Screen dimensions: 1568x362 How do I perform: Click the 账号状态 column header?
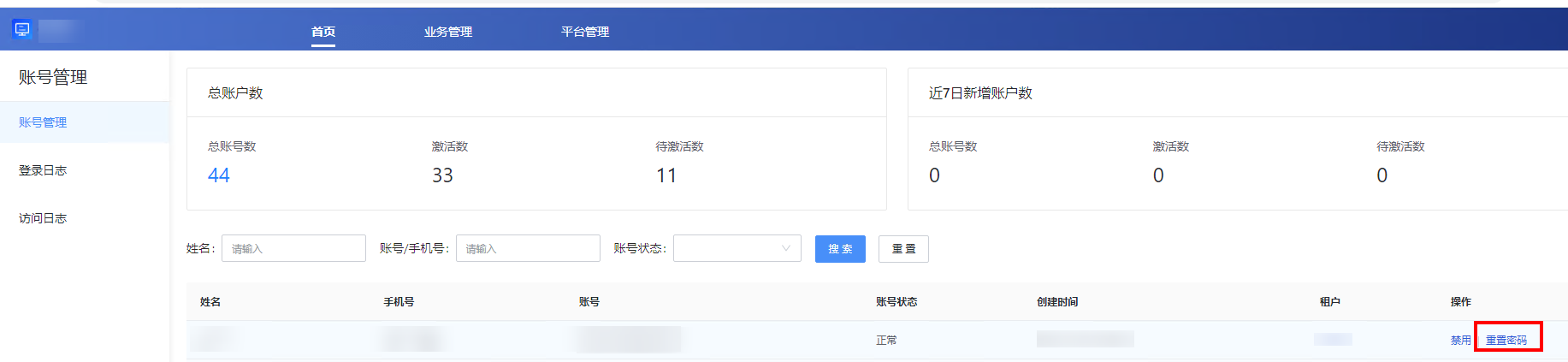pos(896,302)
